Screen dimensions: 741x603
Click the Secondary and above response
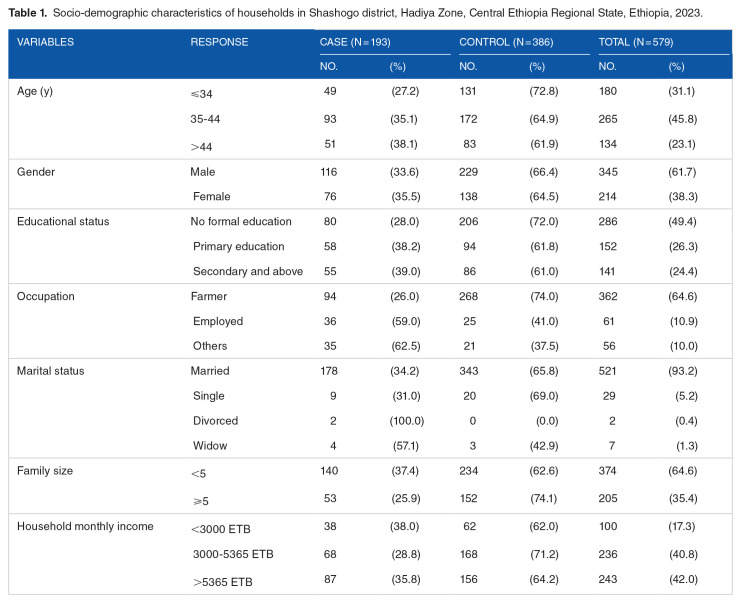[247, 271]
